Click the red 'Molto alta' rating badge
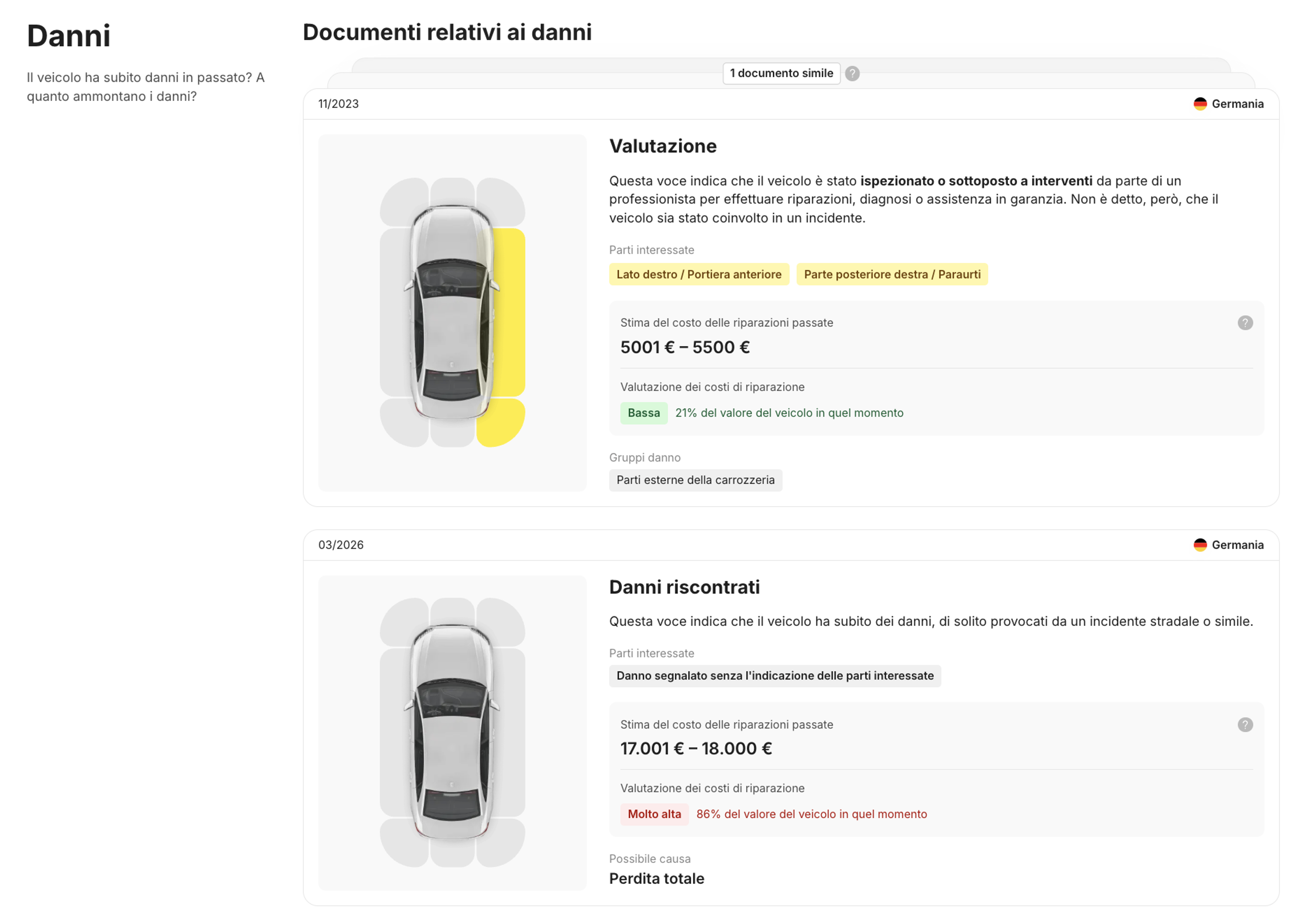The width and height of the screenshot is (1302, 924). (654, 813)
